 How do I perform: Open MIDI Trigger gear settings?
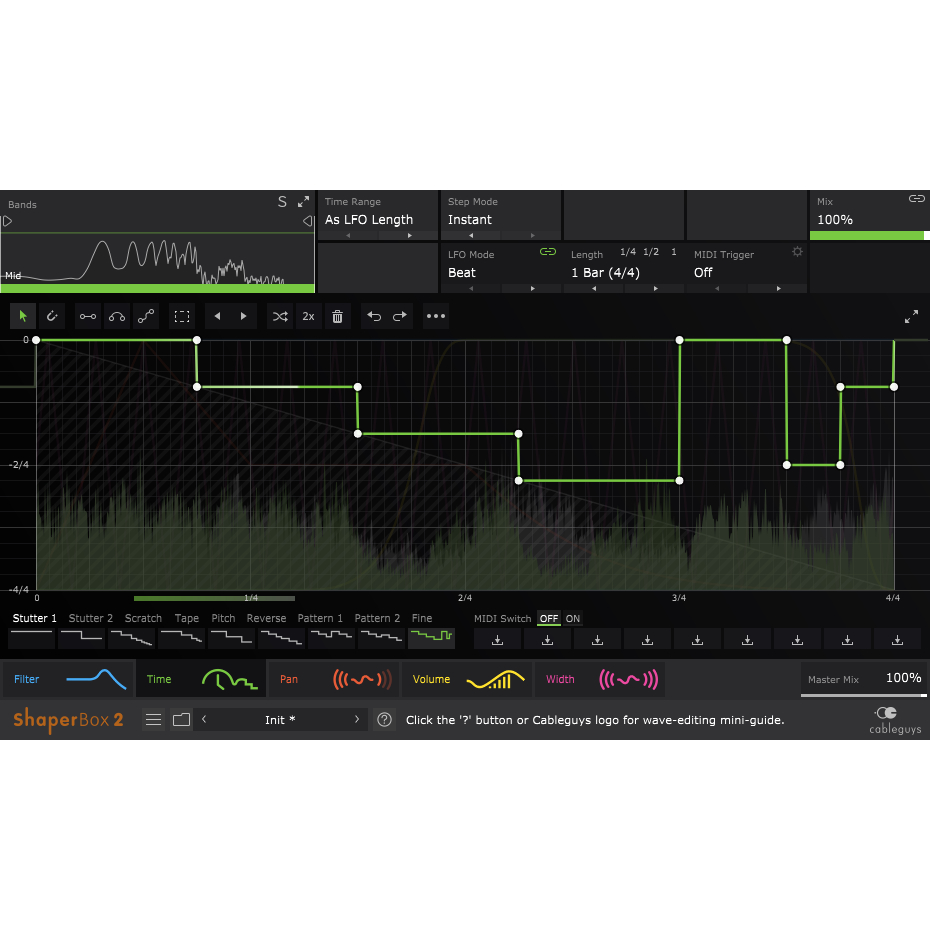click(x=797, y=252)
